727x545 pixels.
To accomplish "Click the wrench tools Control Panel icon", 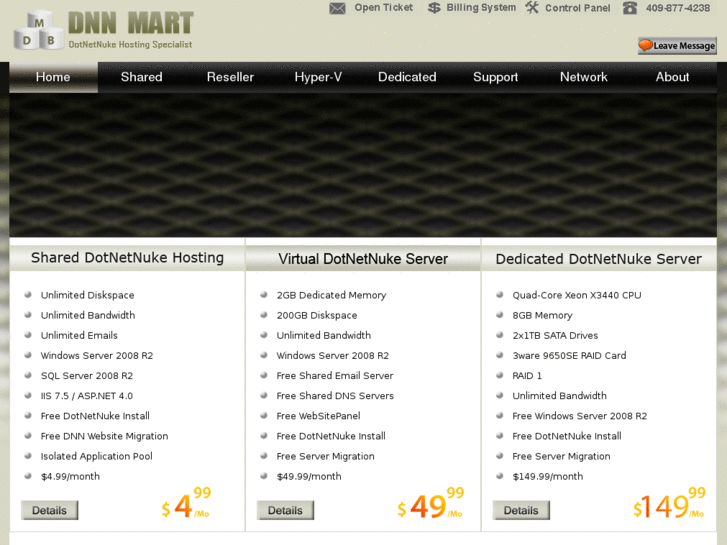I will point(532,7).
